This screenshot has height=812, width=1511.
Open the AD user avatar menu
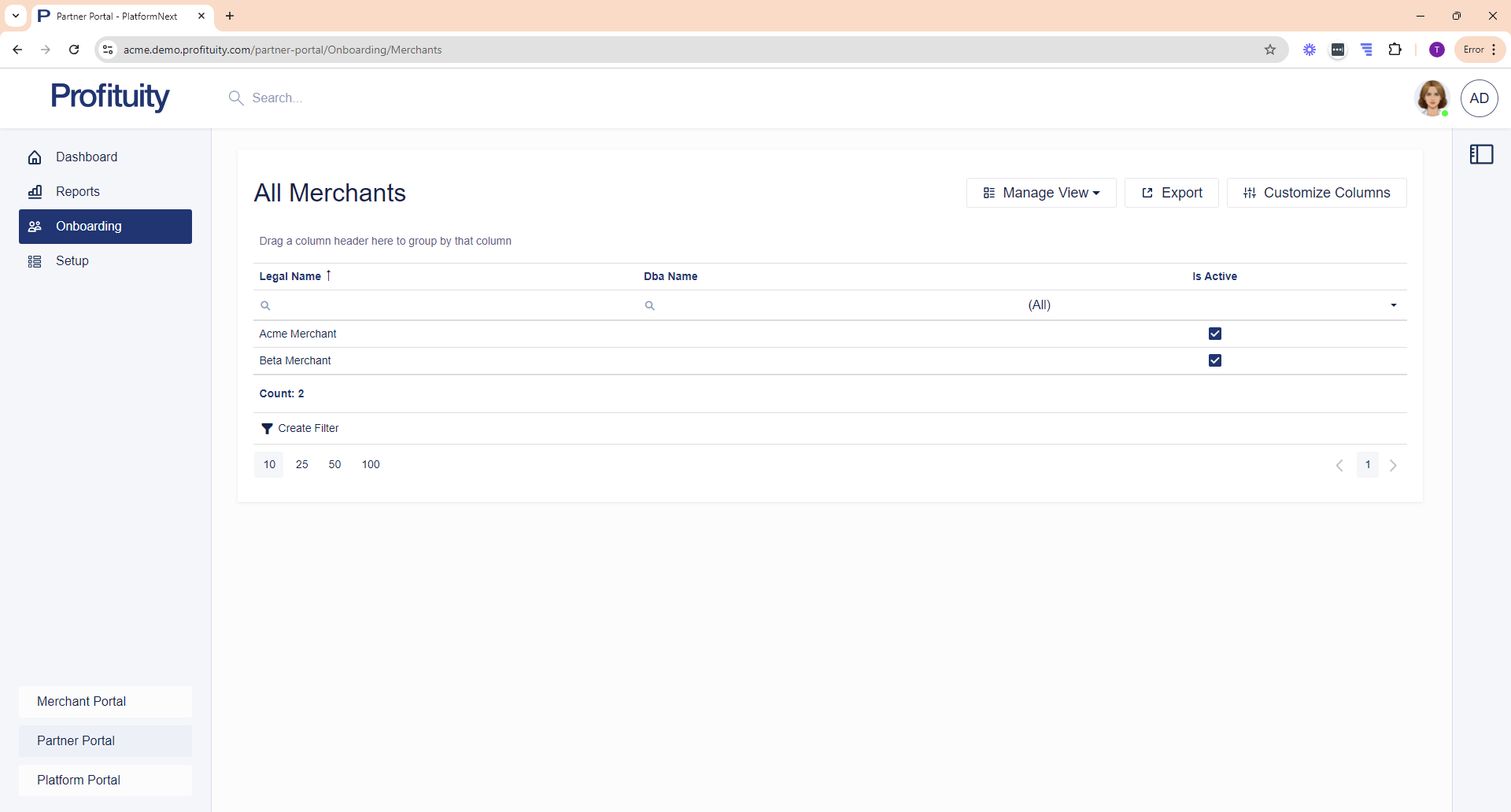(1479, 98)
